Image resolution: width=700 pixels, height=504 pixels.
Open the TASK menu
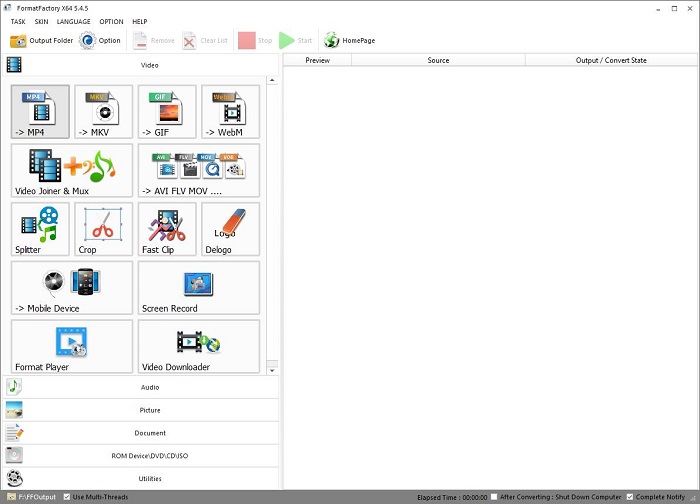[x=18, y=21]
